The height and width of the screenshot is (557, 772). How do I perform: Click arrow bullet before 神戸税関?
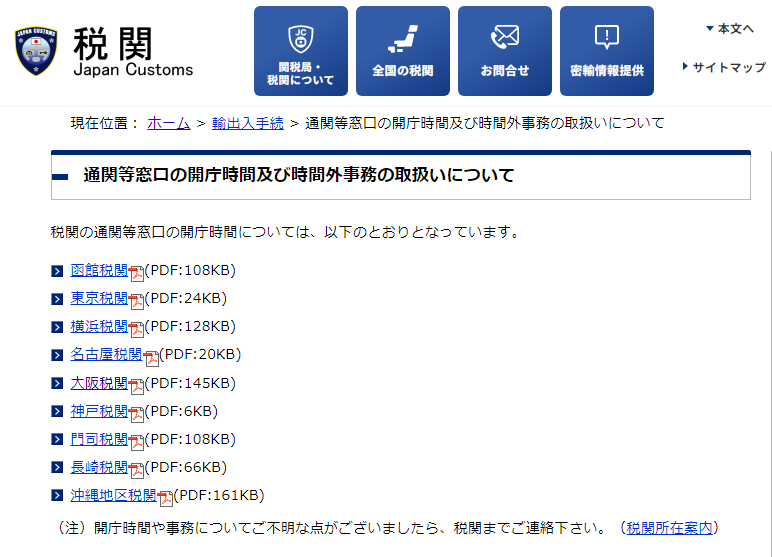click(x=57, y=411)
